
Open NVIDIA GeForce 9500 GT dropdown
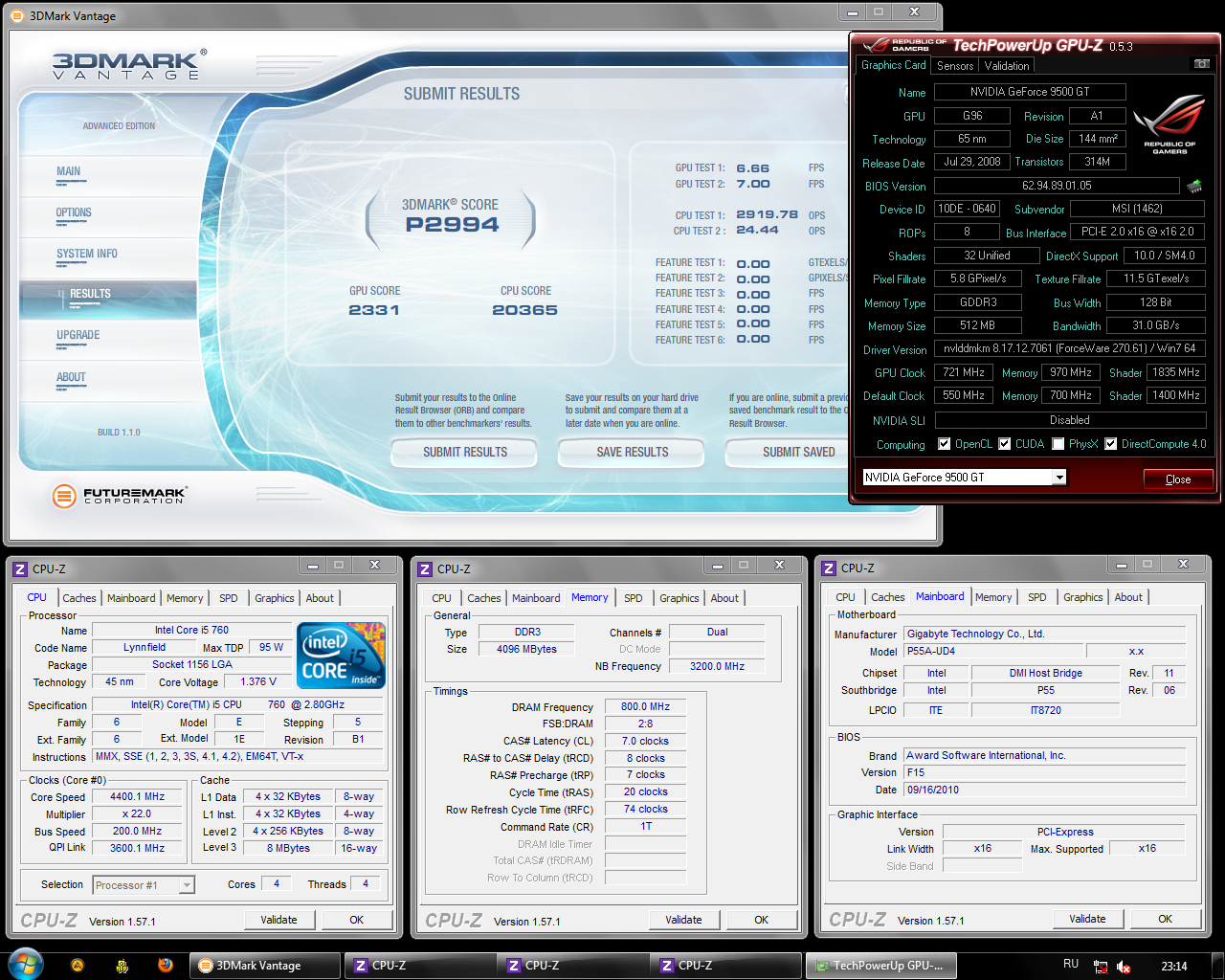pyautogui.click(x=1058, y=477)
